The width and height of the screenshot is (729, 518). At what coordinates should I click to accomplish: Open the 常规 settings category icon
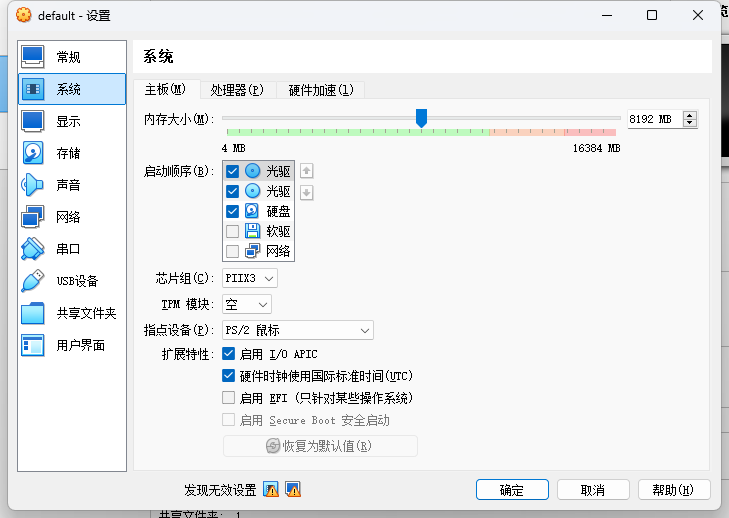tap(33, 57)
